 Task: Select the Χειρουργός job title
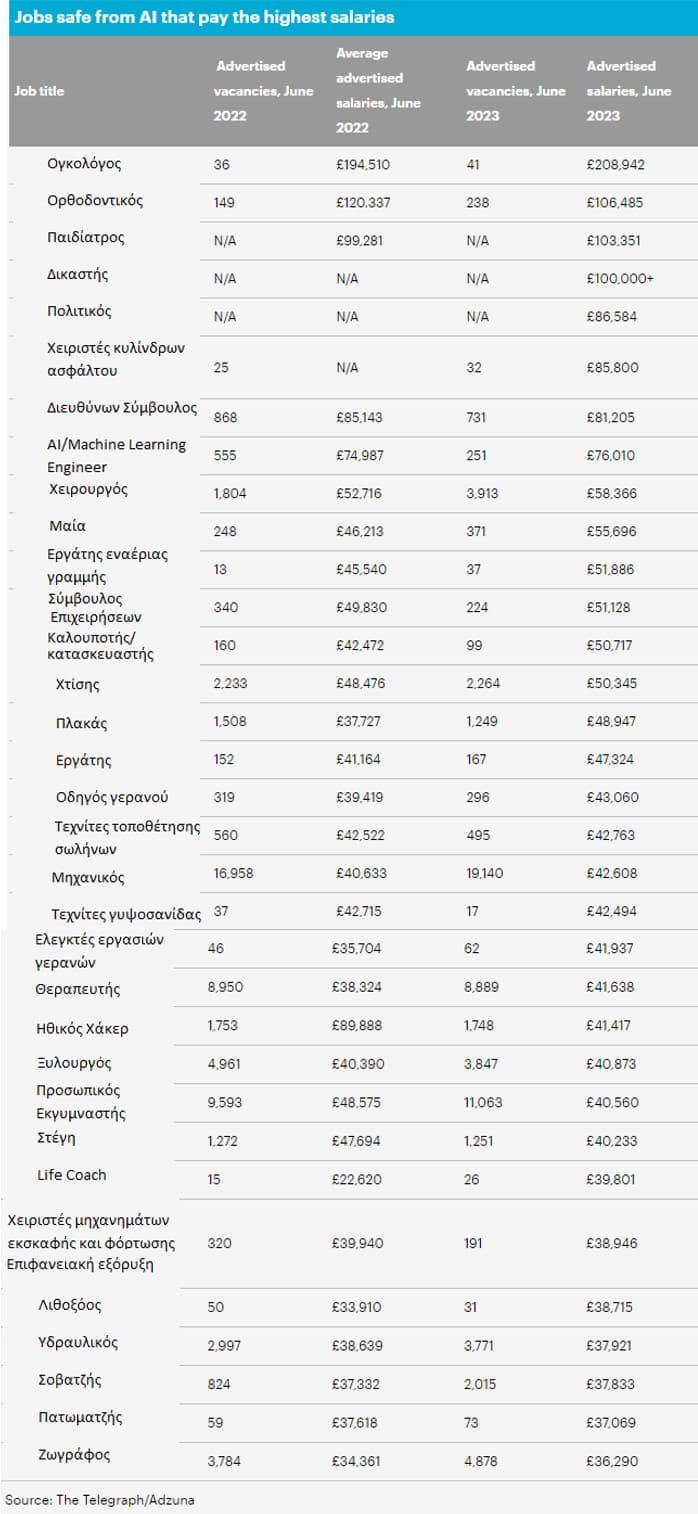coord(88,490)
